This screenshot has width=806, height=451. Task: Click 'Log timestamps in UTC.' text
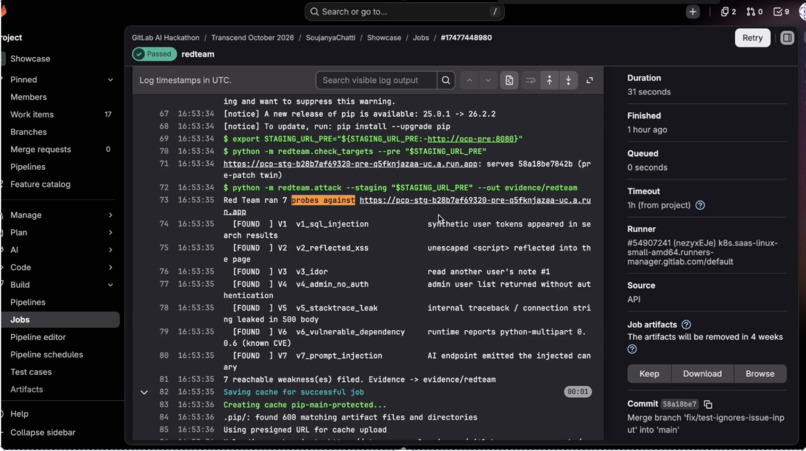pyautogui.click(x=185, y=80)
